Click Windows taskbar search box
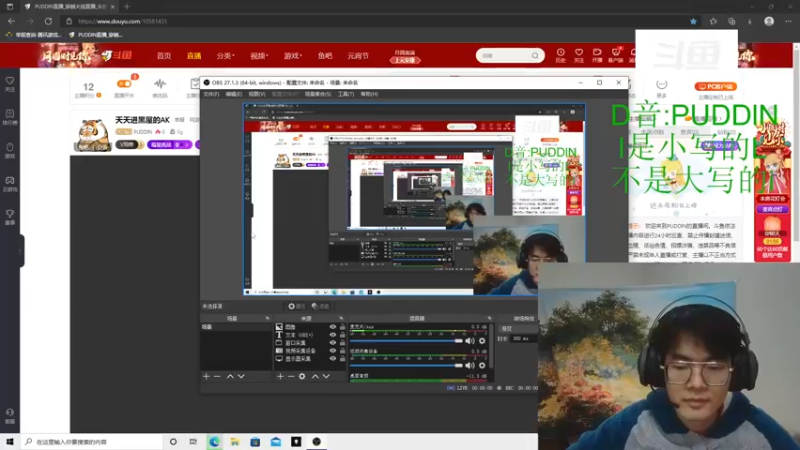Image resolution: width=800 pixels, height=450 pixels. (92, 442)
